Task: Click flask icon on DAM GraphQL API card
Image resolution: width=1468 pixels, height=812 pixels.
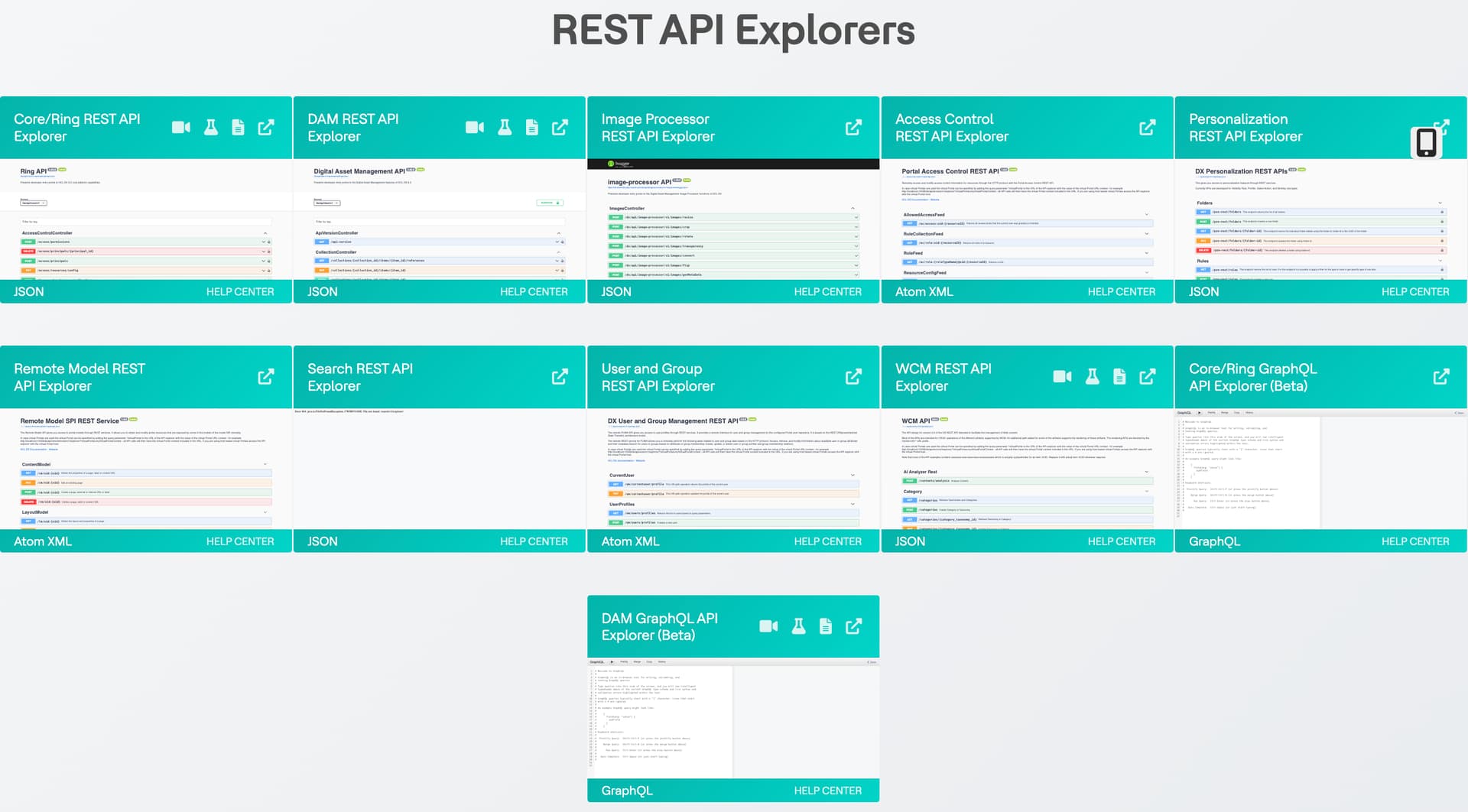Action: 798,627
